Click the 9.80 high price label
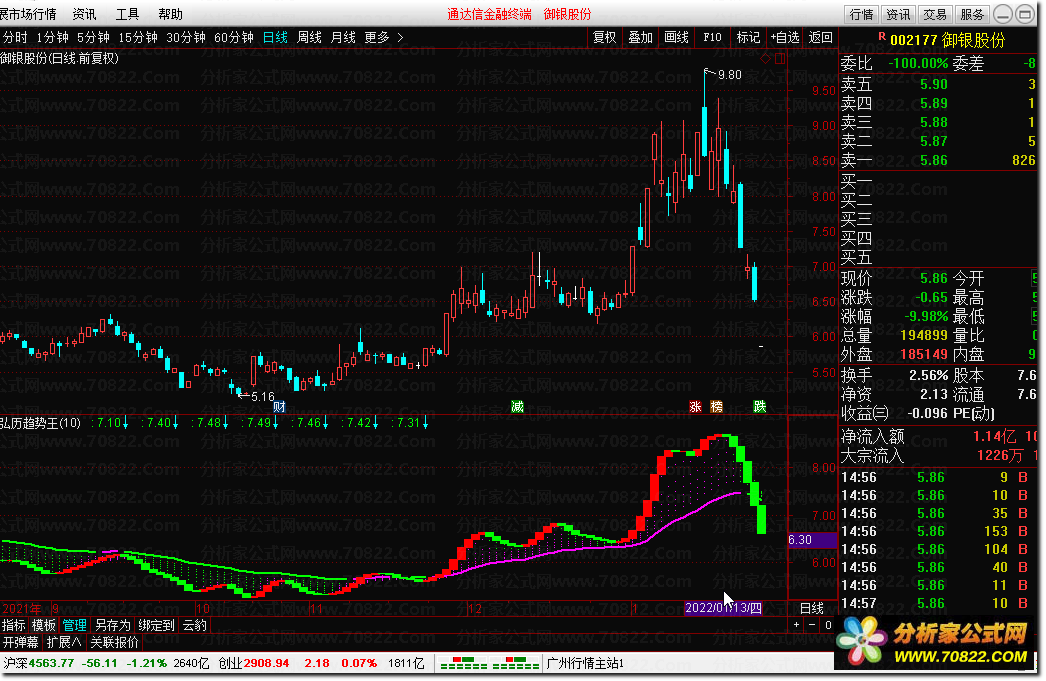Screen dimensions: 1046x681 (x=729, y=75)
